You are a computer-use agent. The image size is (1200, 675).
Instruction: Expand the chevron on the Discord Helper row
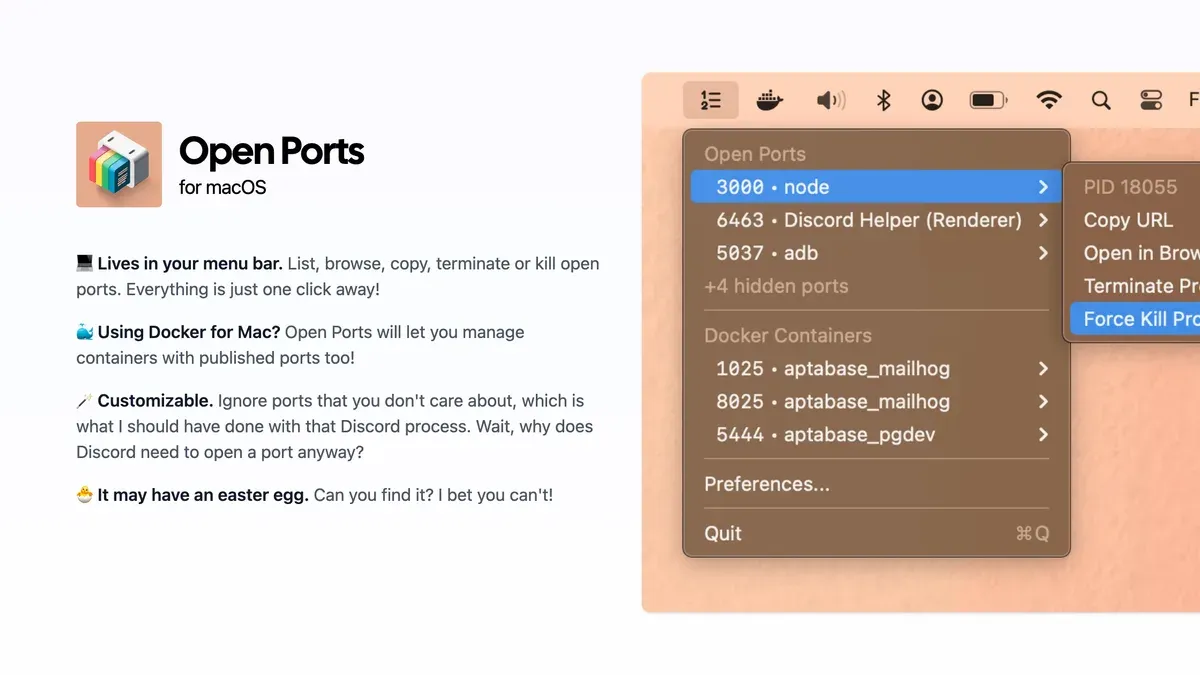[x=1043, y=220]
